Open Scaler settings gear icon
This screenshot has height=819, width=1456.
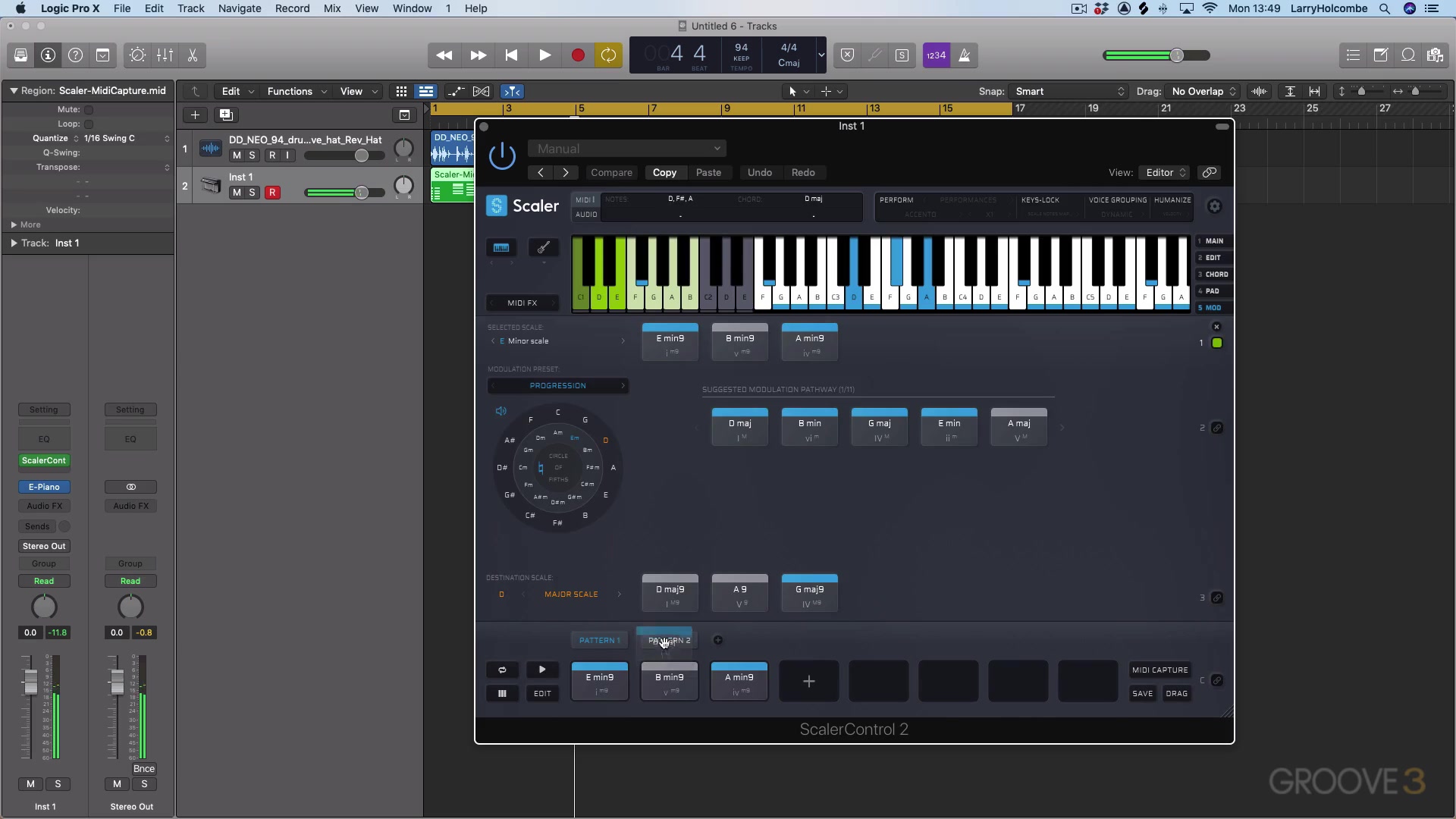[x=1214, y=206]
